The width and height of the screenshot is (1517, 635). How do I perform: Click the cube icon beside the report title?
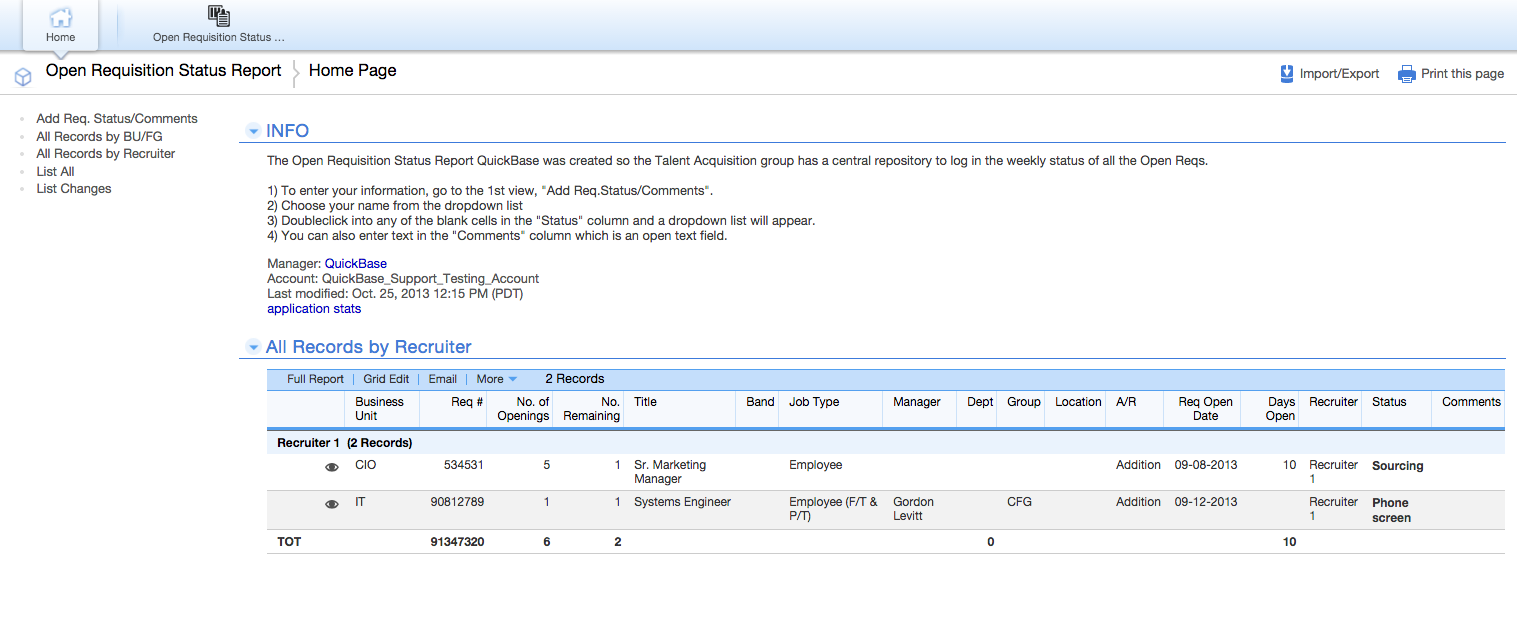click(23, 76)
